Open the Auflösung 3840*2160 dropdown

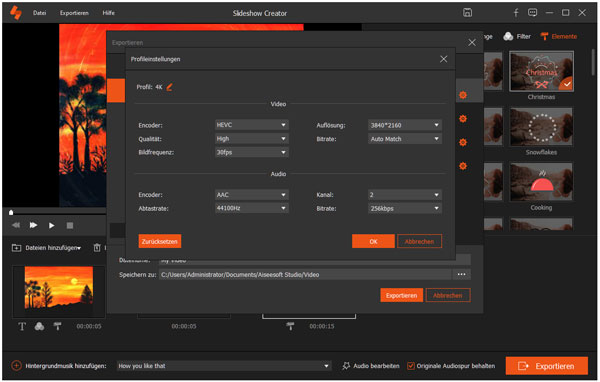[x=405, y=125]
